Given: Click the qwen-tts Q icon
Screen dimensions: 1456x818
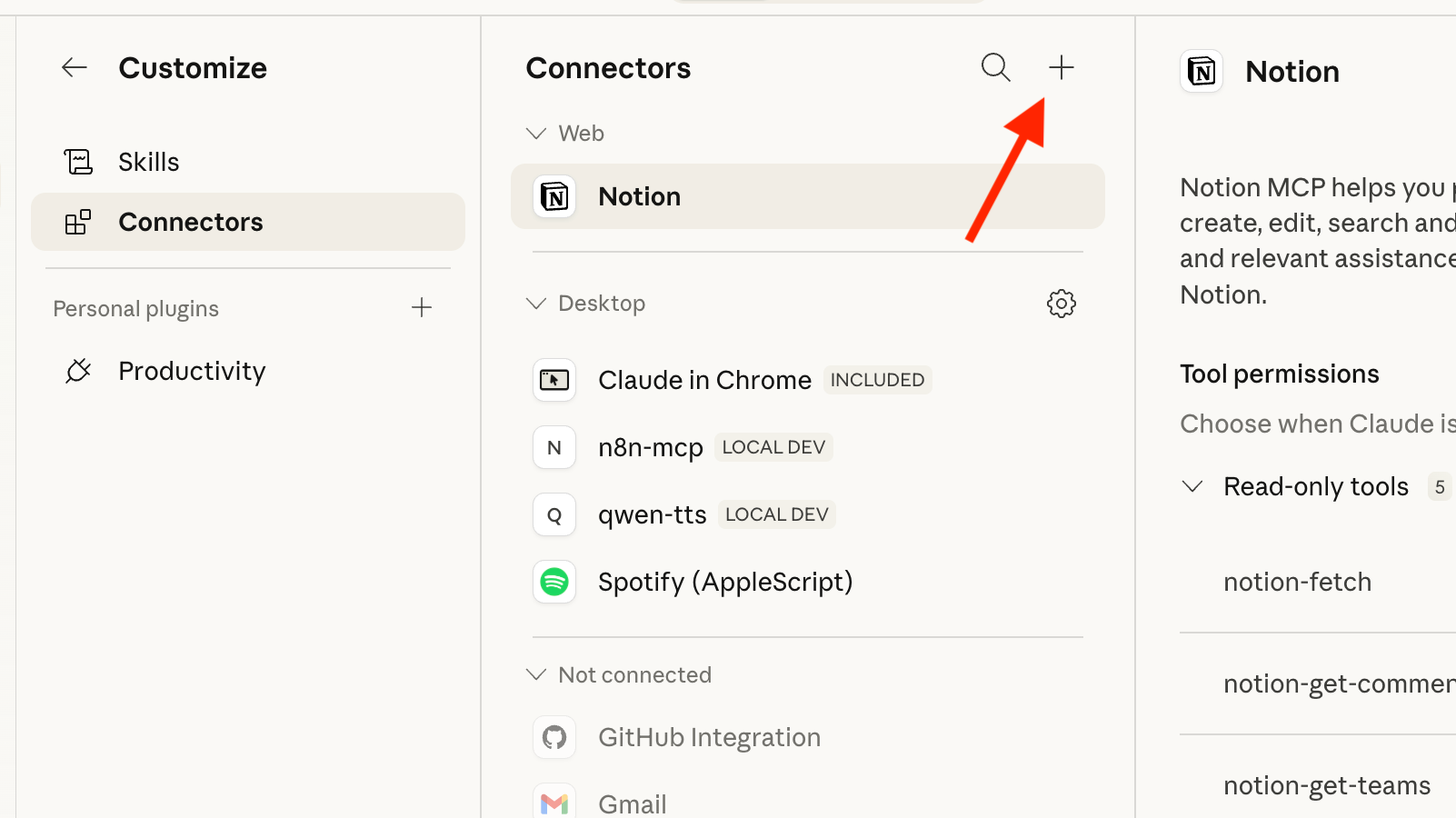Looking at the screenshot, I should [554, 514].
